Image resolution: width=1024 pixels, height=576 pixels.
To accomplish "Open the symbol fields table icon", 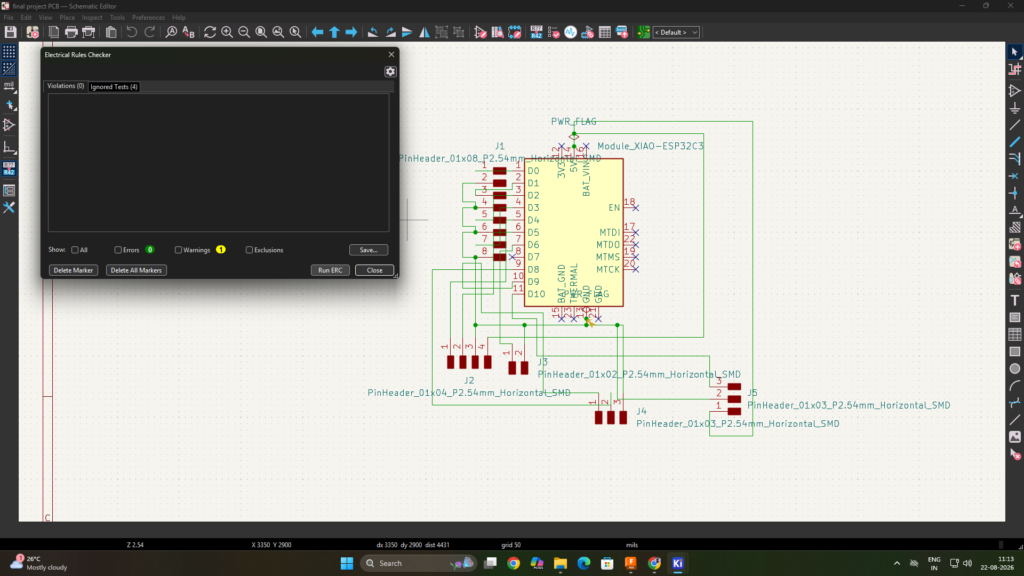I will point(605,32).
